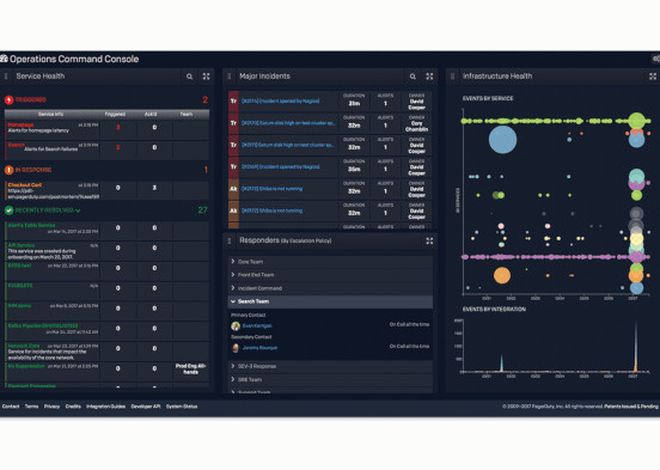Image resolution: width=660 pixels, height=470 pixels.
Task: Click the Secondary Contact label
Action: point(251,337)
